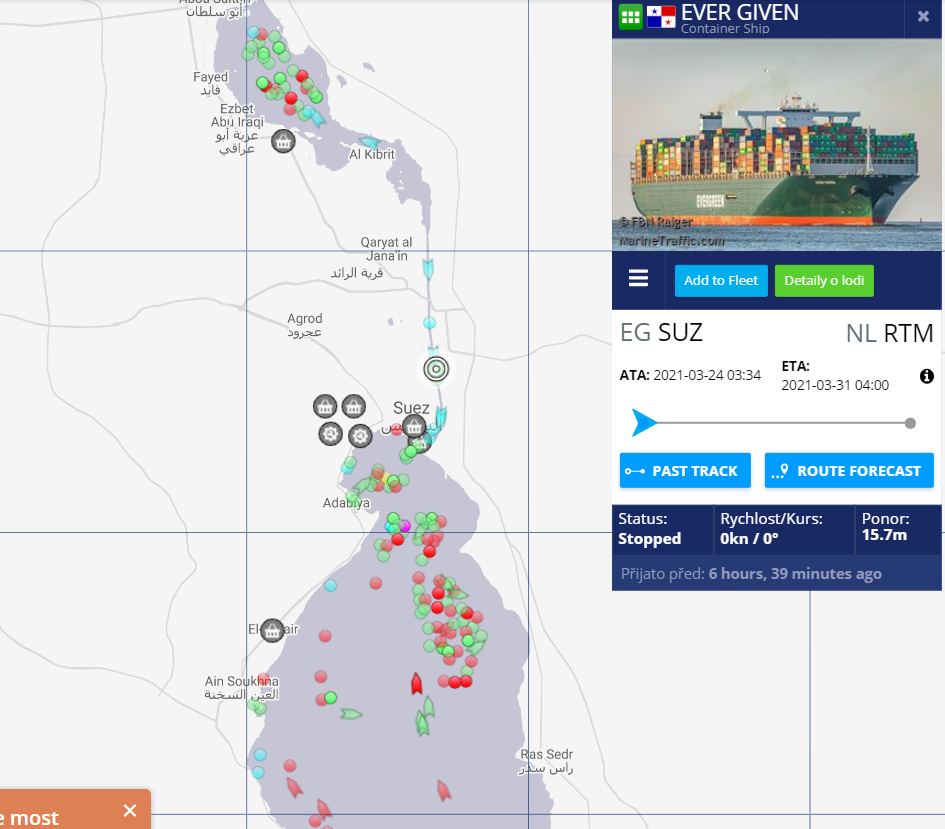Screen dimensions: 945x829
Task: Click the magenta vessel dot south of Adabiya
Action: click(405, 526)
